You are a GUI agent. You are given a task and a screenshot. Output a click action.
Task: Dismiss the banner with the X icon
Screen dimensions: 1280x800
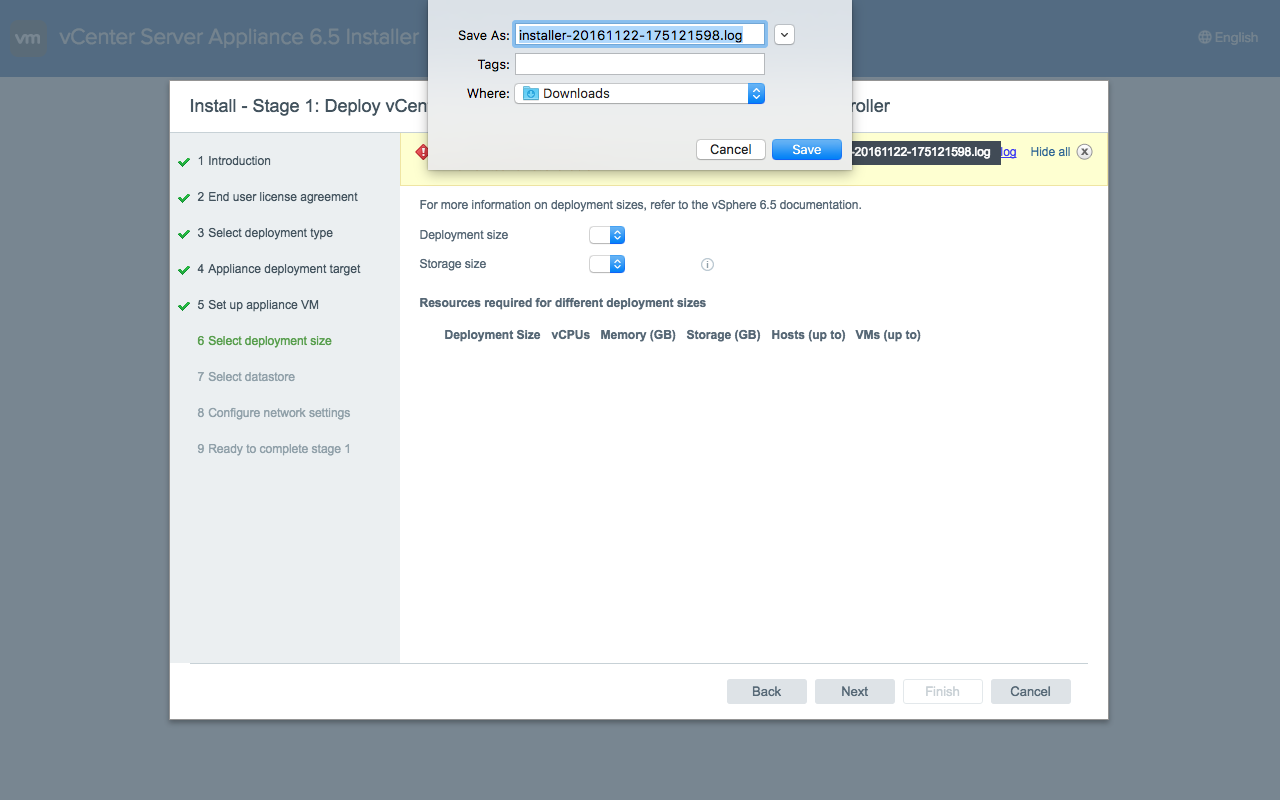coord(1084,152)
